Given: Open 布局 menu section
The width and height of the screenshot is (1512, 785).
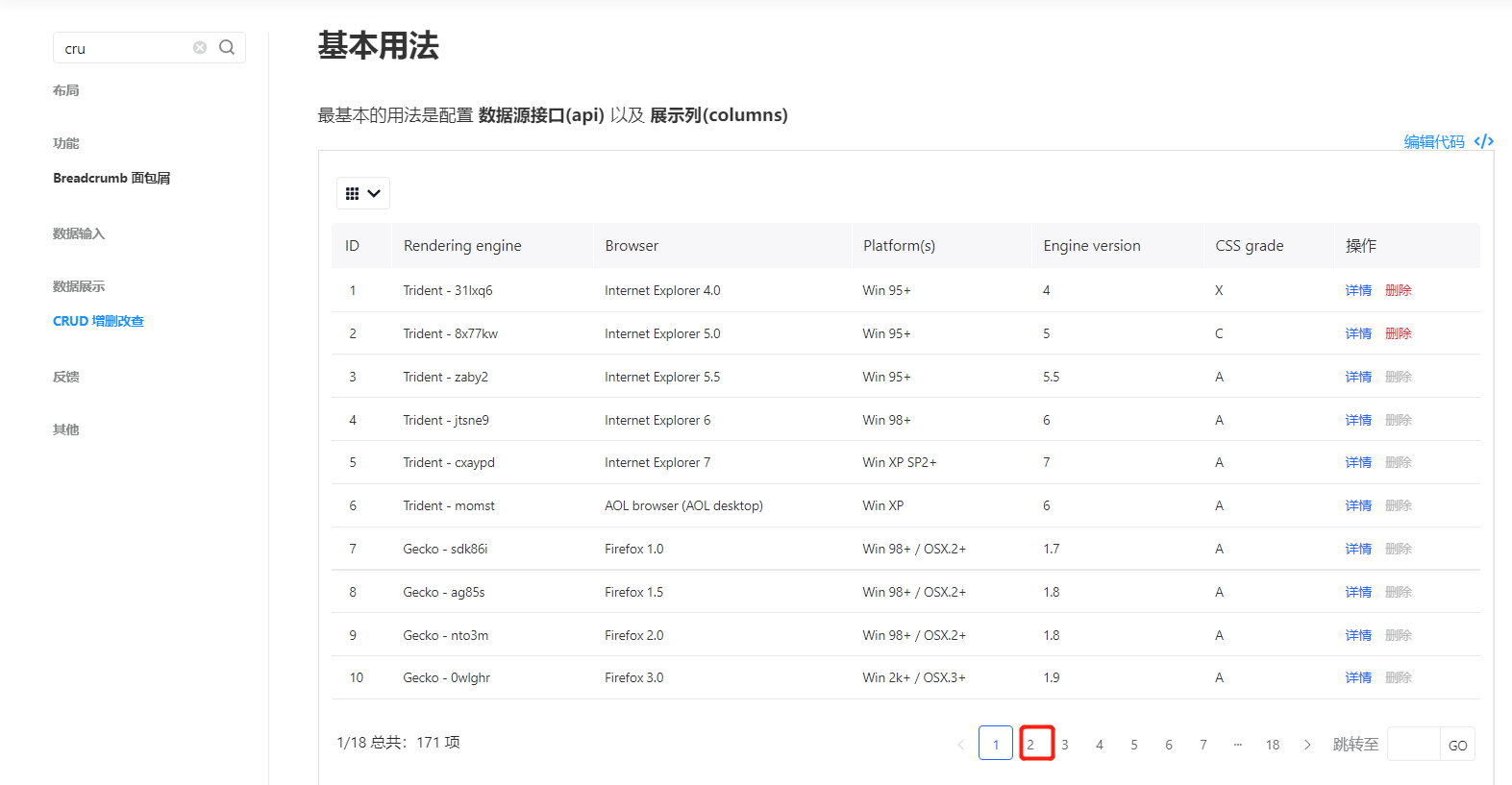Looking at the screenshot, I should coord(66,90).
